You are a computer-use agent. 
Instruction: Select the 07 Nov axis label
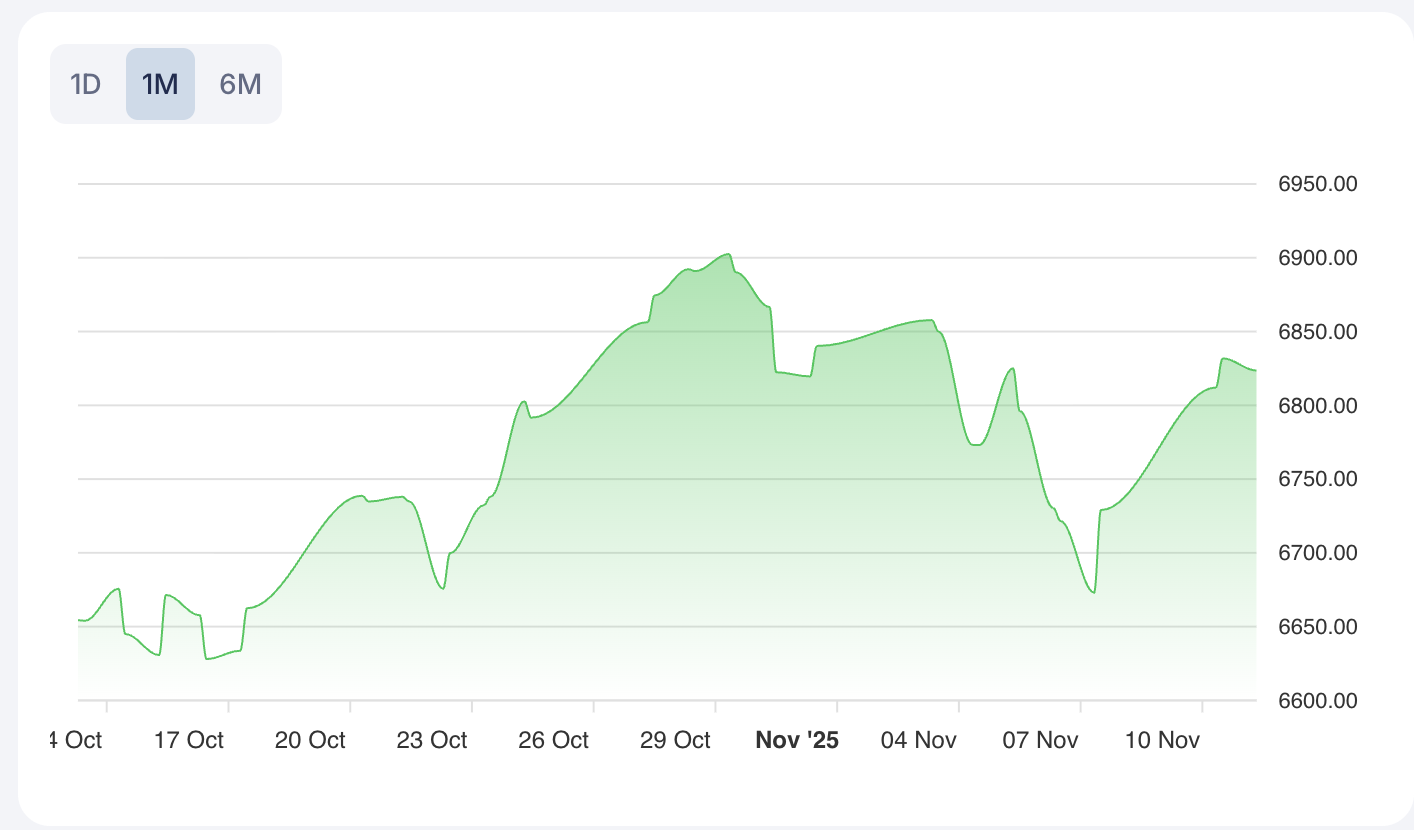coord(1040,740)
